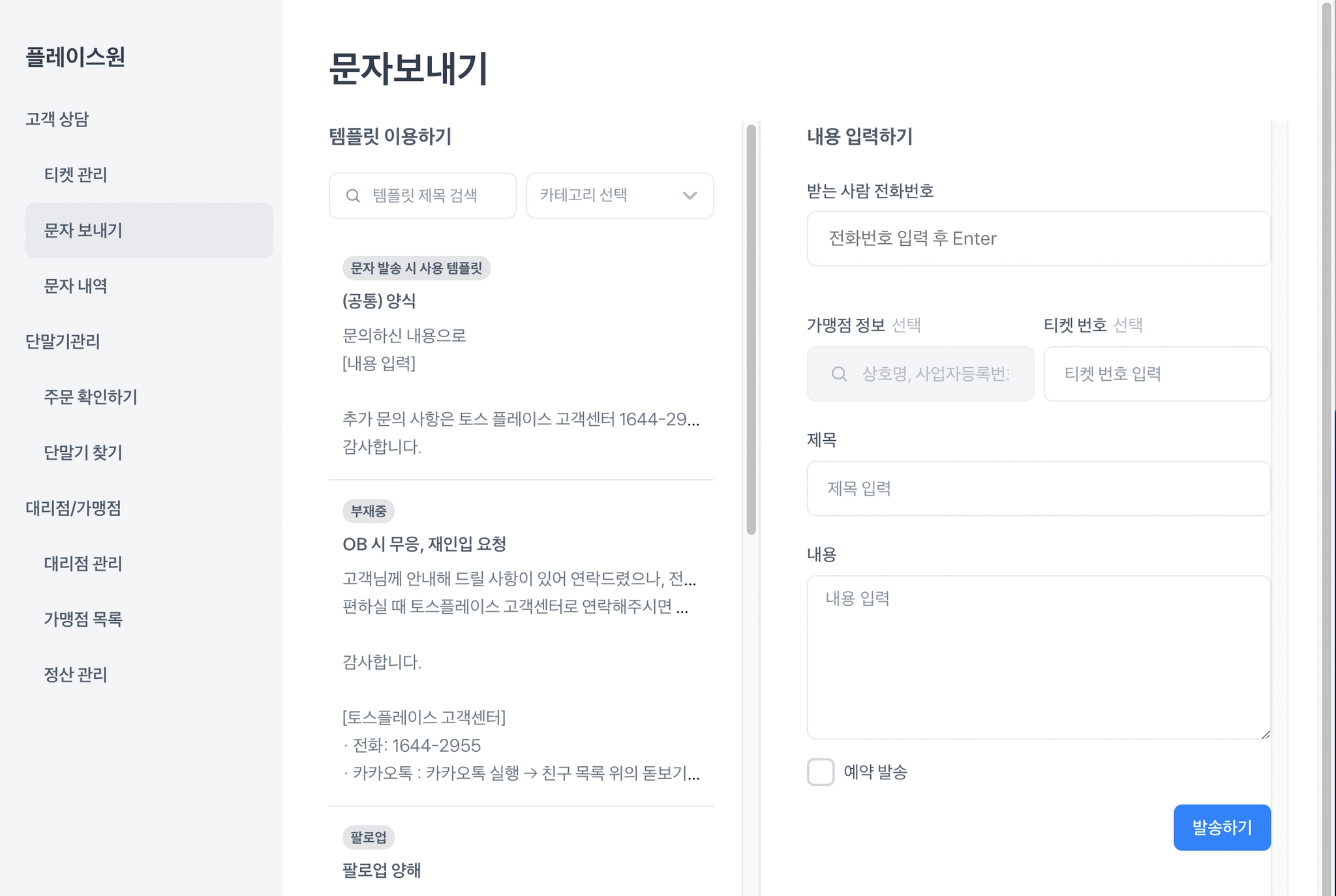Open 정산 관리 page
Screen dimensions: 1336x896
click(x=76, y=674)
